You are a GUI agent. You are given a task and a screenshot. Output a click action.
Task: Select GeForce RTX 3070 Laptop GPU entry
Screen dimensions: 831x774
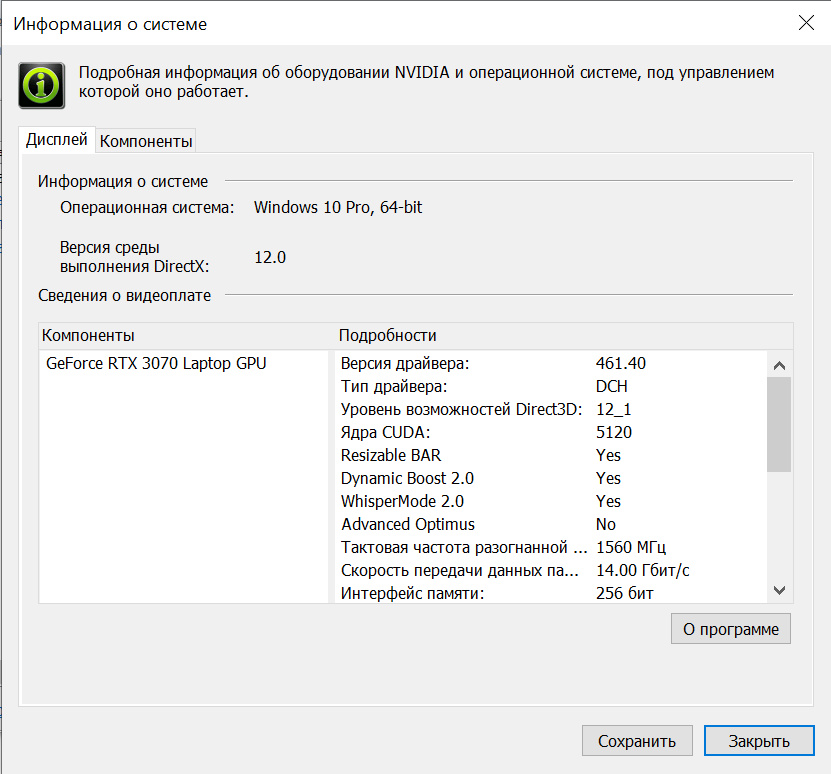click(x=156, y=364)
